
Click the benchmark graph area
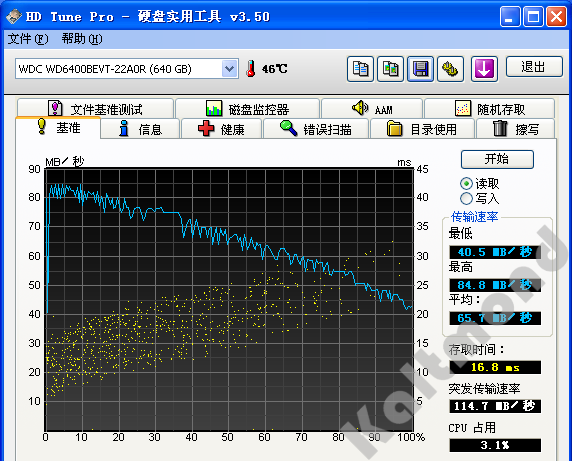pyautogui.click(x=229, y=299)
